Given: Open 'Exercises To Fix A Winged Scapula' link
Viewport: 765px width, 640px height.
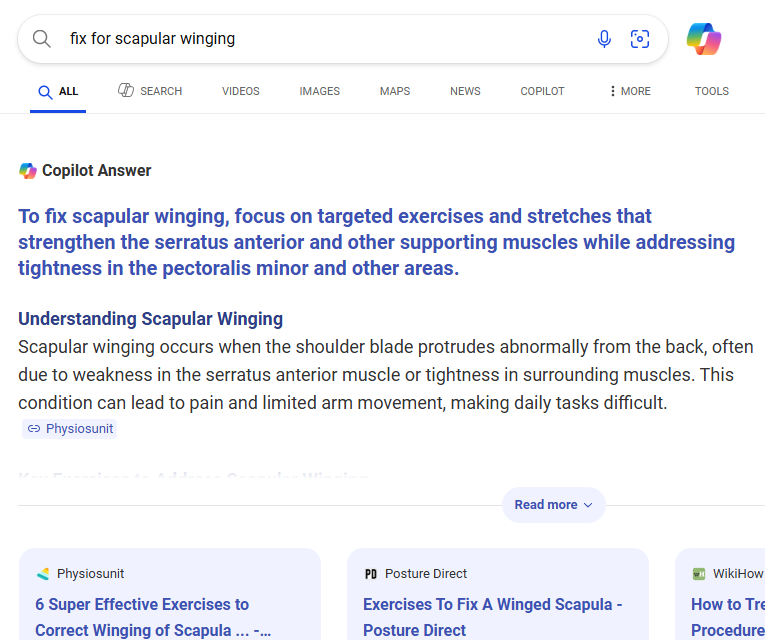Looking at the screenshot, I should pos(492,617).
